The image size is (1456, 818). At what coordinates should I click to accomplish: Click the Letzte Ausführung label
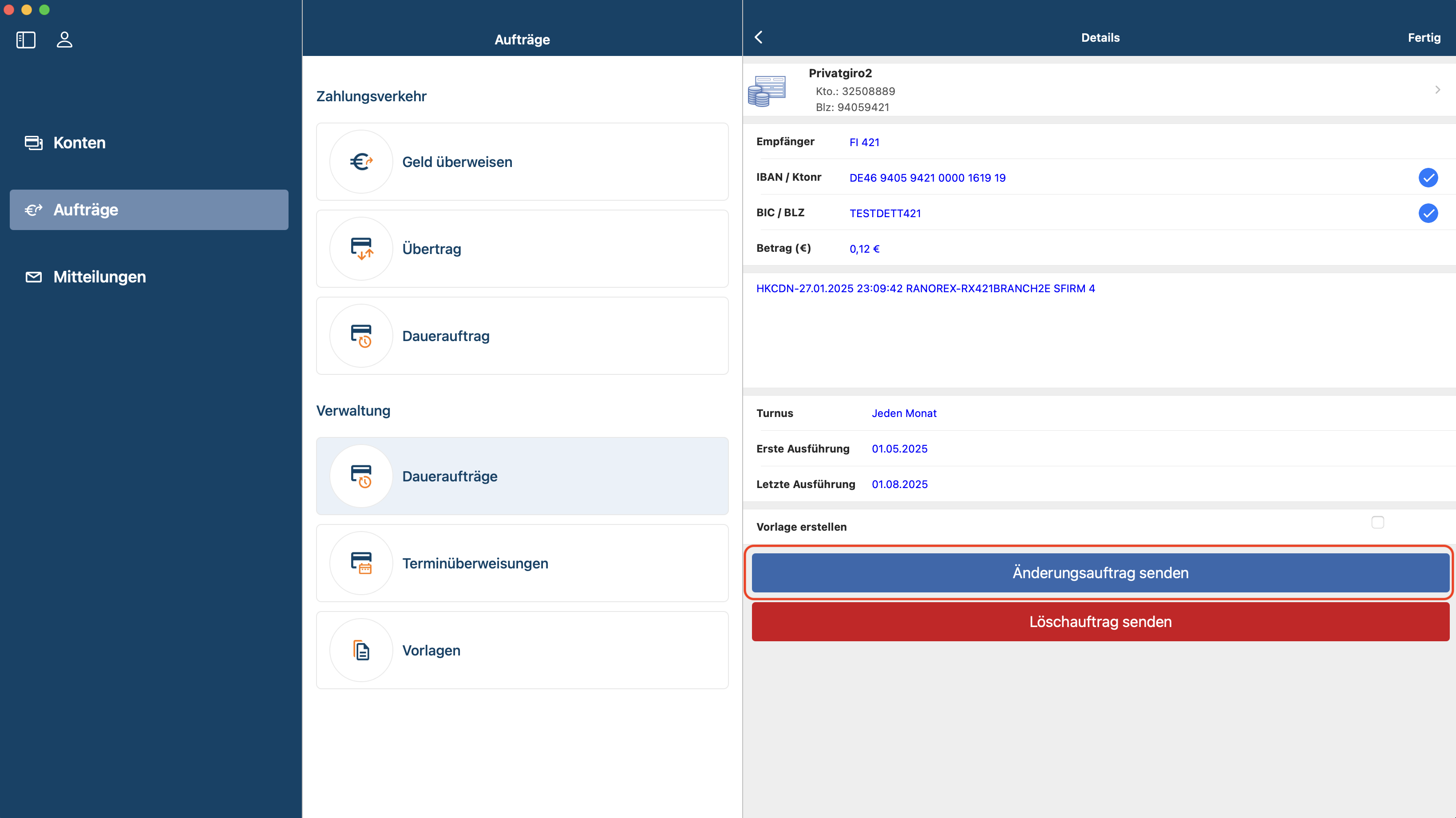pos(805,484)
